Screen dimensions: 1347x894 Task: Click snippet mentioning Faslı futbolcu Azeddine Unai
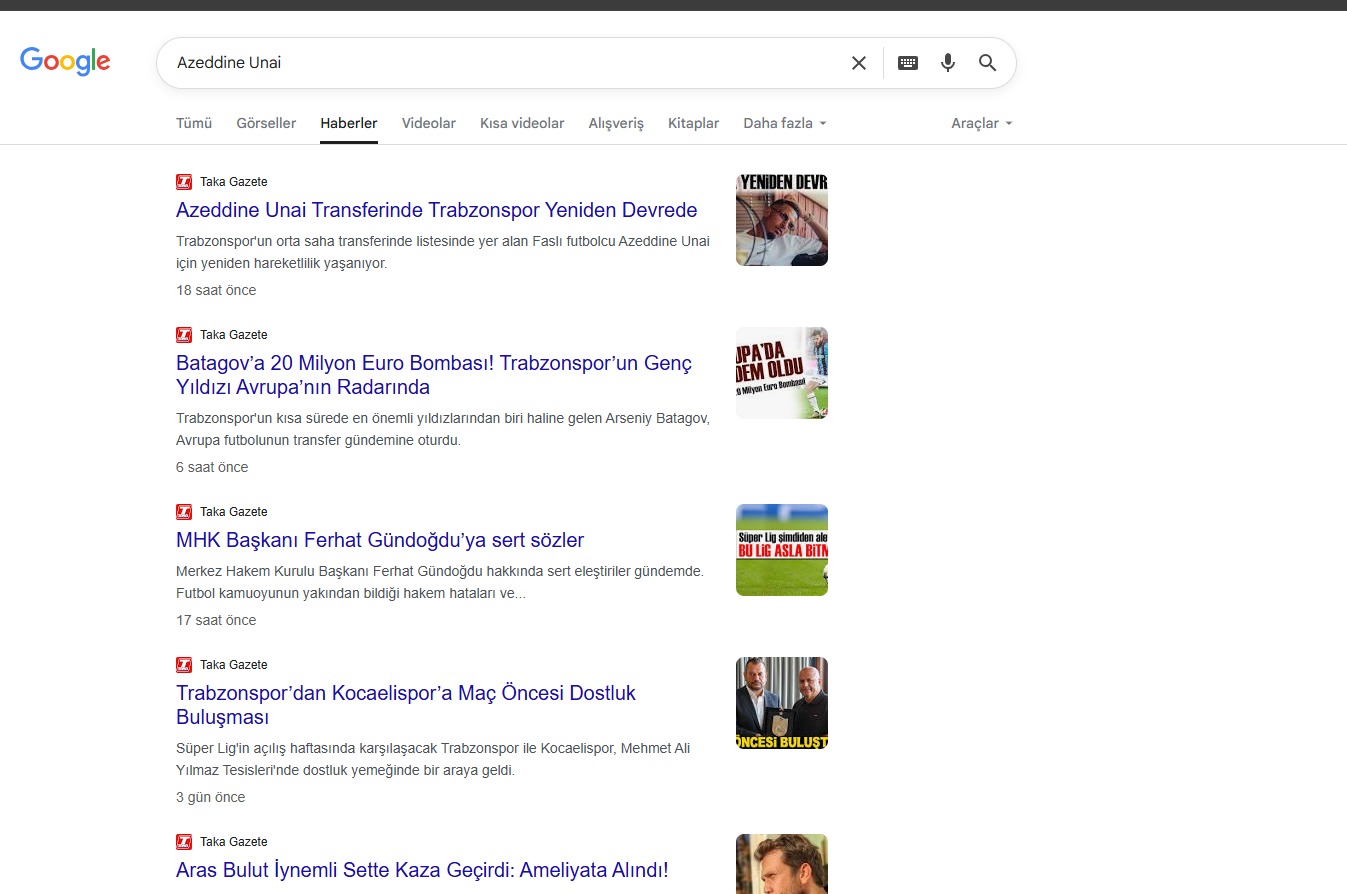click(x=443, y=252)
